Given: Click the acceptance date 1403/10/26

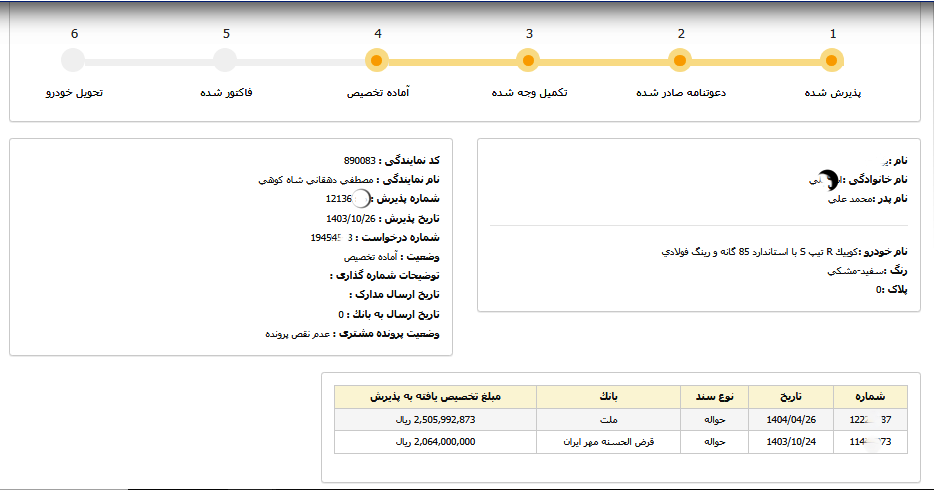Looking at the screenshot, I should click(x=349, y=218).
